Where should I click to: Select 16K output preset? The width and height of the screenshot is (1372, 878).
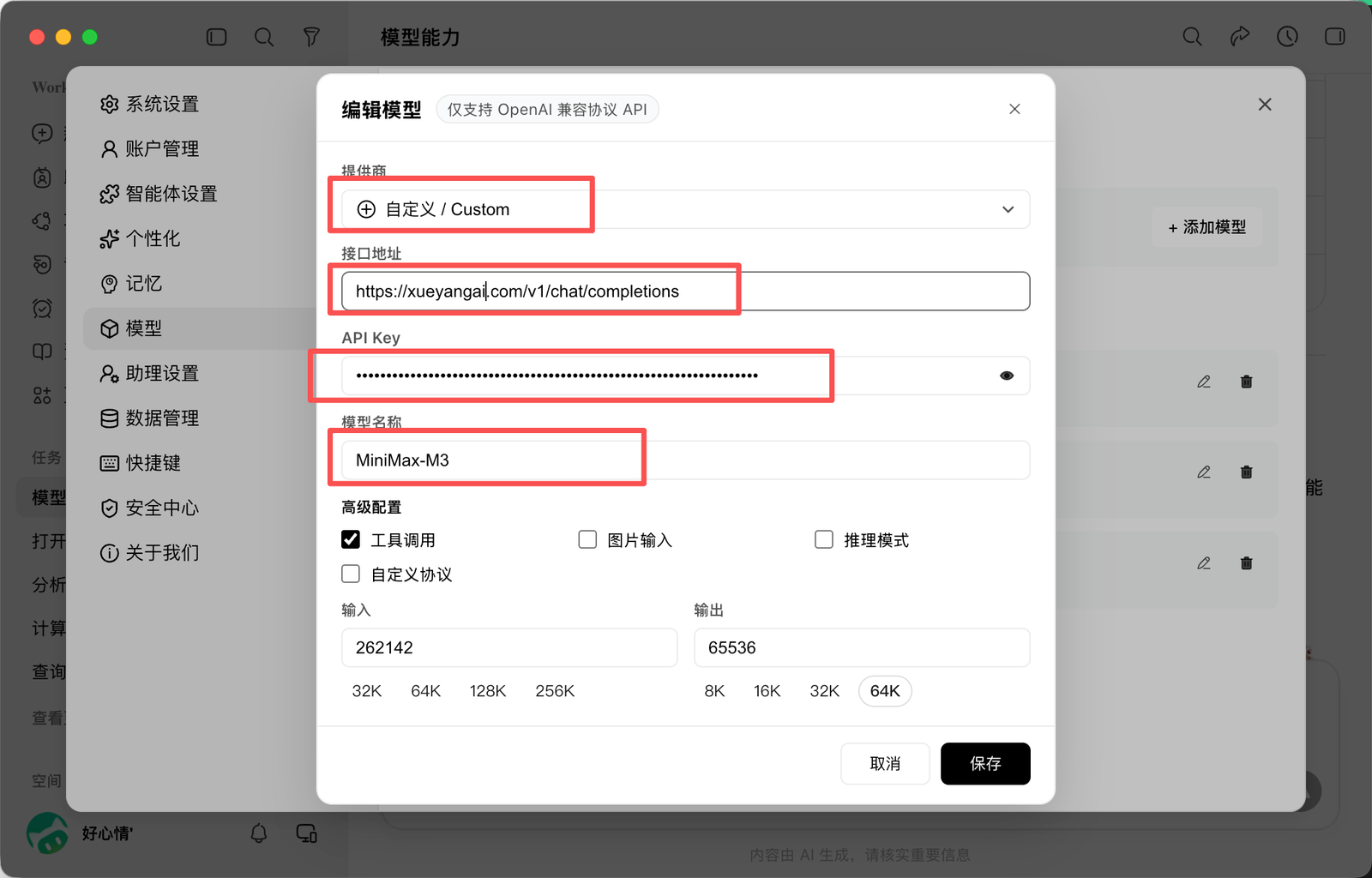(x=767, y=691)
